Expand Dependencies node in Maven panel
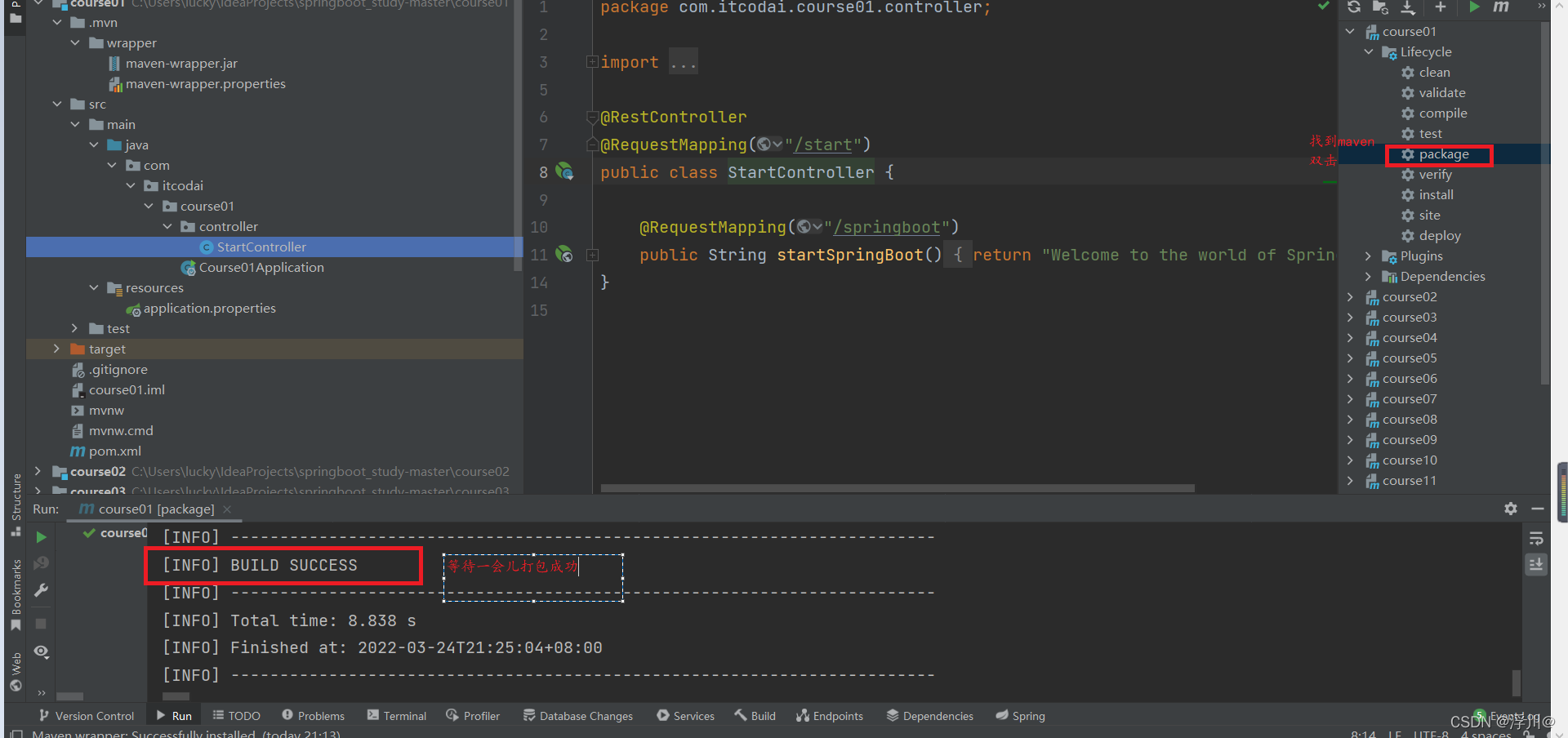 1369,277
